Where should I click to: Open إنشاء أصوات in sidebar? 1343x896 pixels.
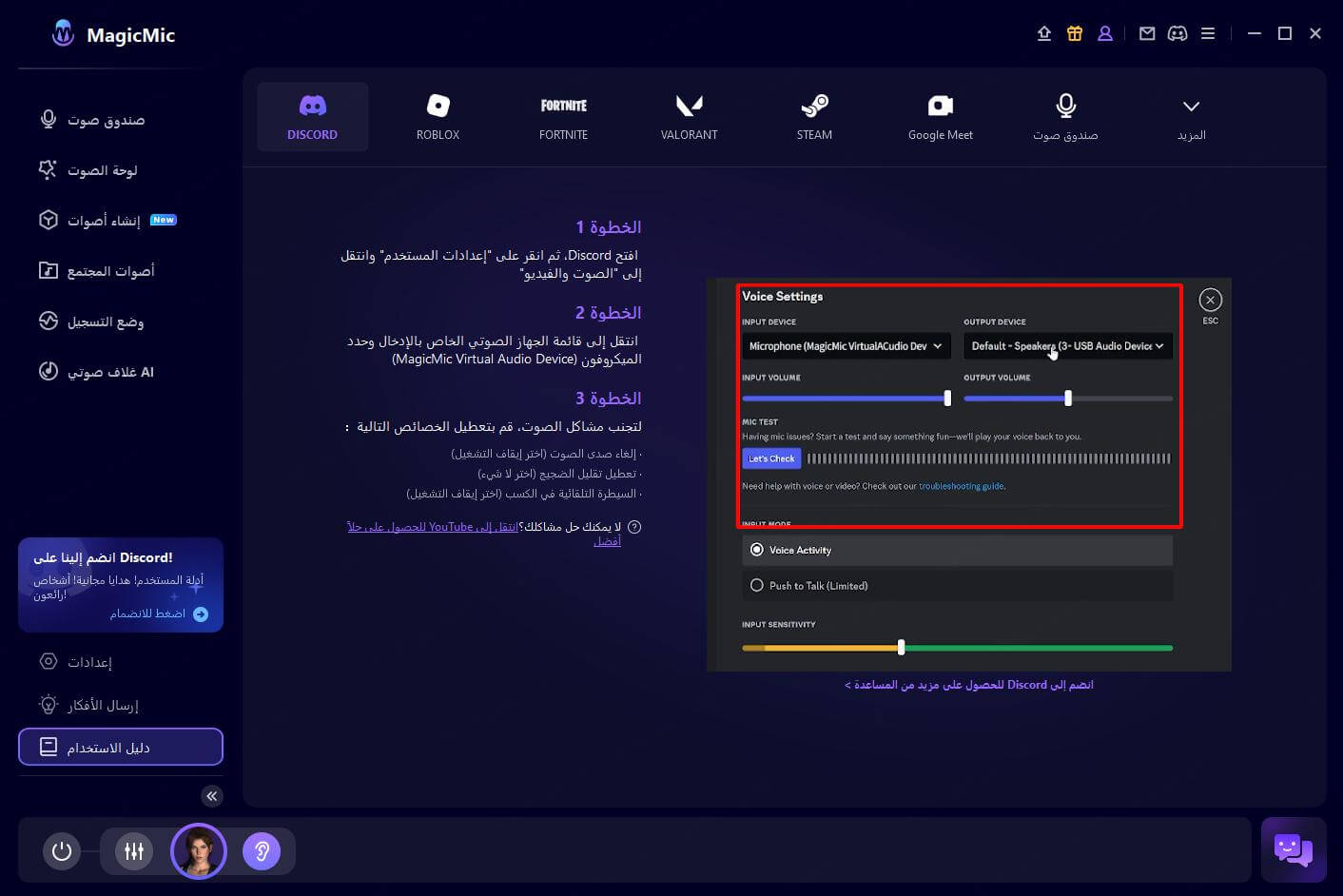pos(121,220)
